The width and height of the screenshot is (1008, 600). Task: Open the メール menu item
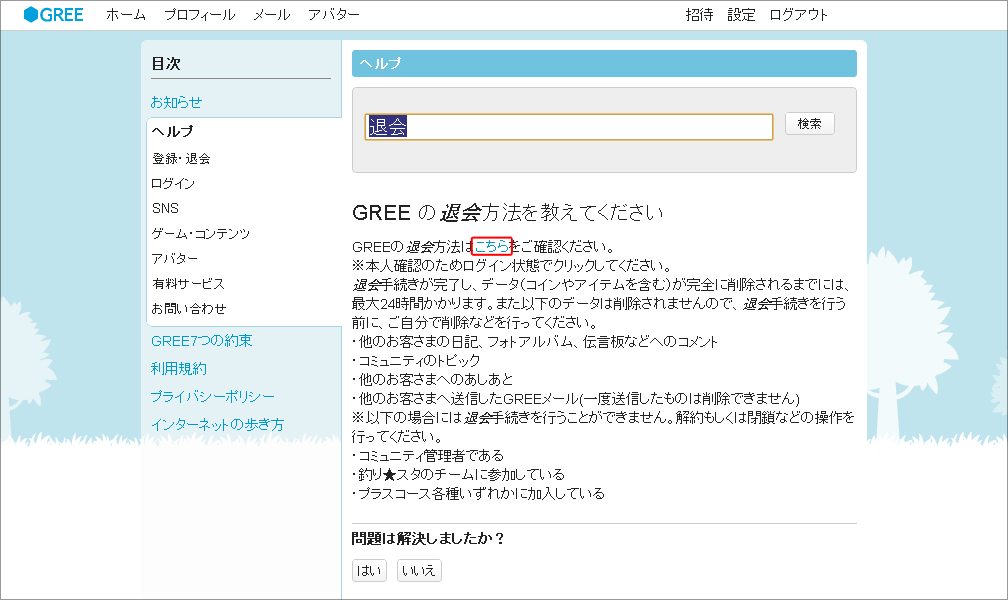point(271,15)
